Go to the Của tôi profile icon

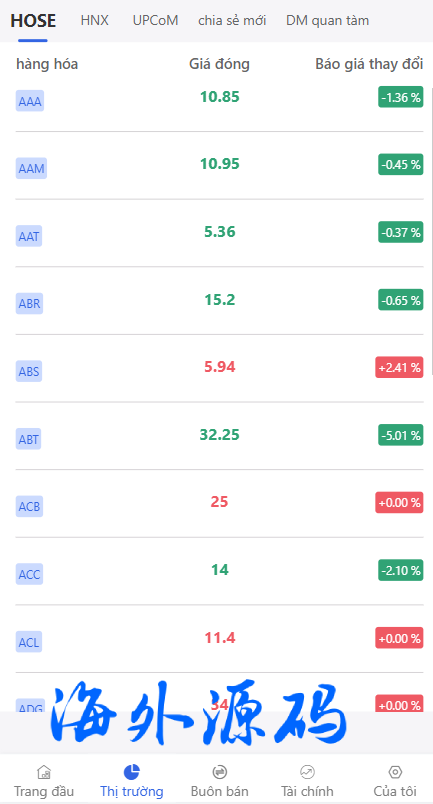[395, 772]
